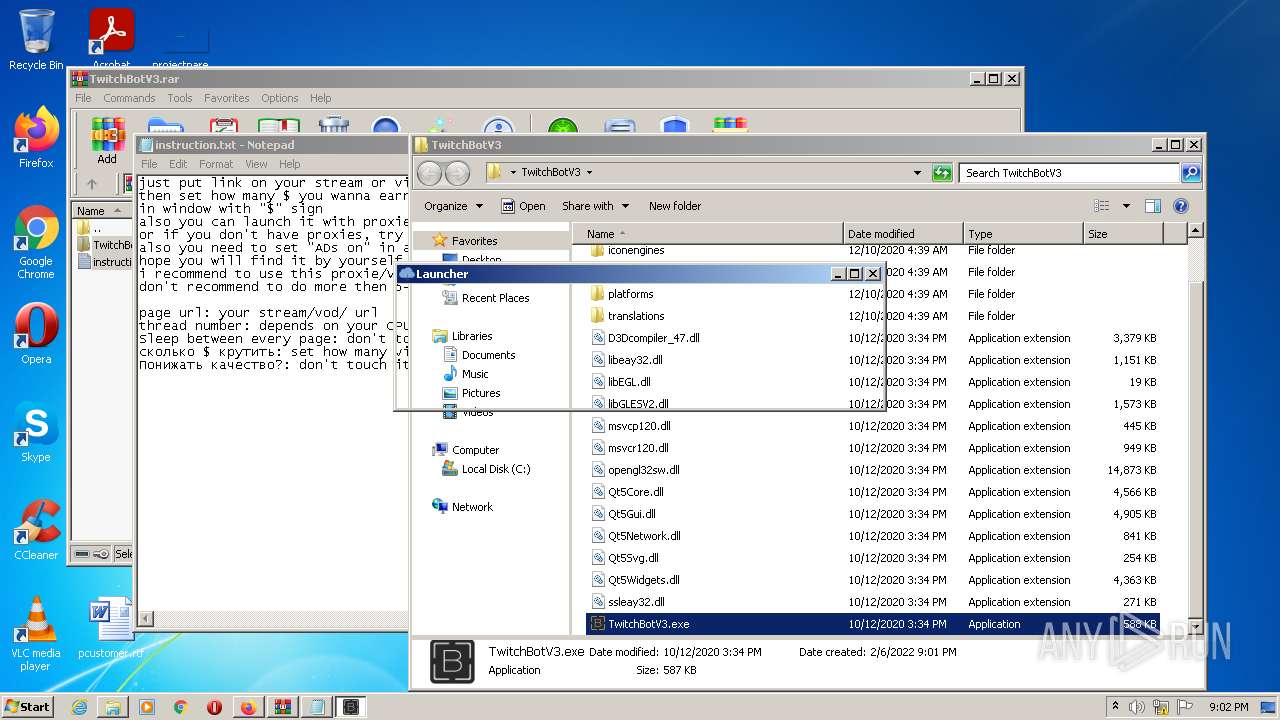Open the WinRAR Options menu
Viewport: 1280px width, 720px height.
279,98
